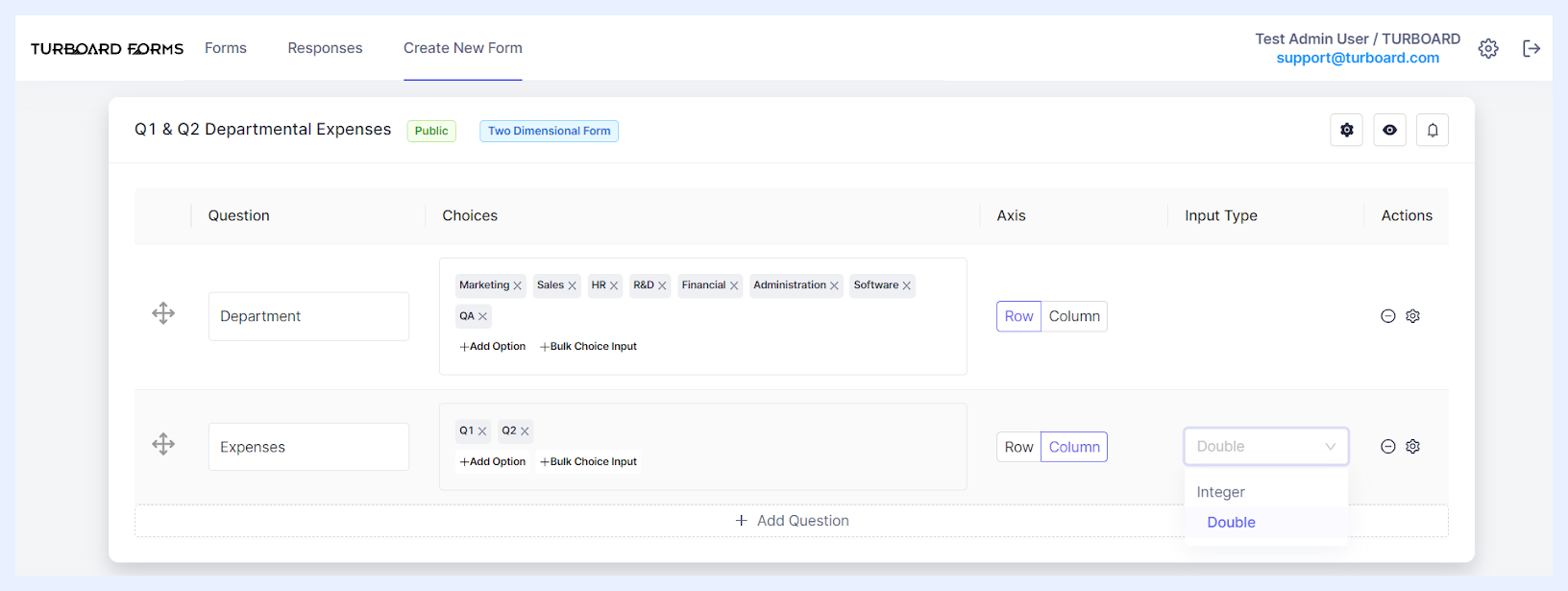This screenshot has width=1568, height=591.
Task: Remove the Administration choice tag
Action: [835, 285]
